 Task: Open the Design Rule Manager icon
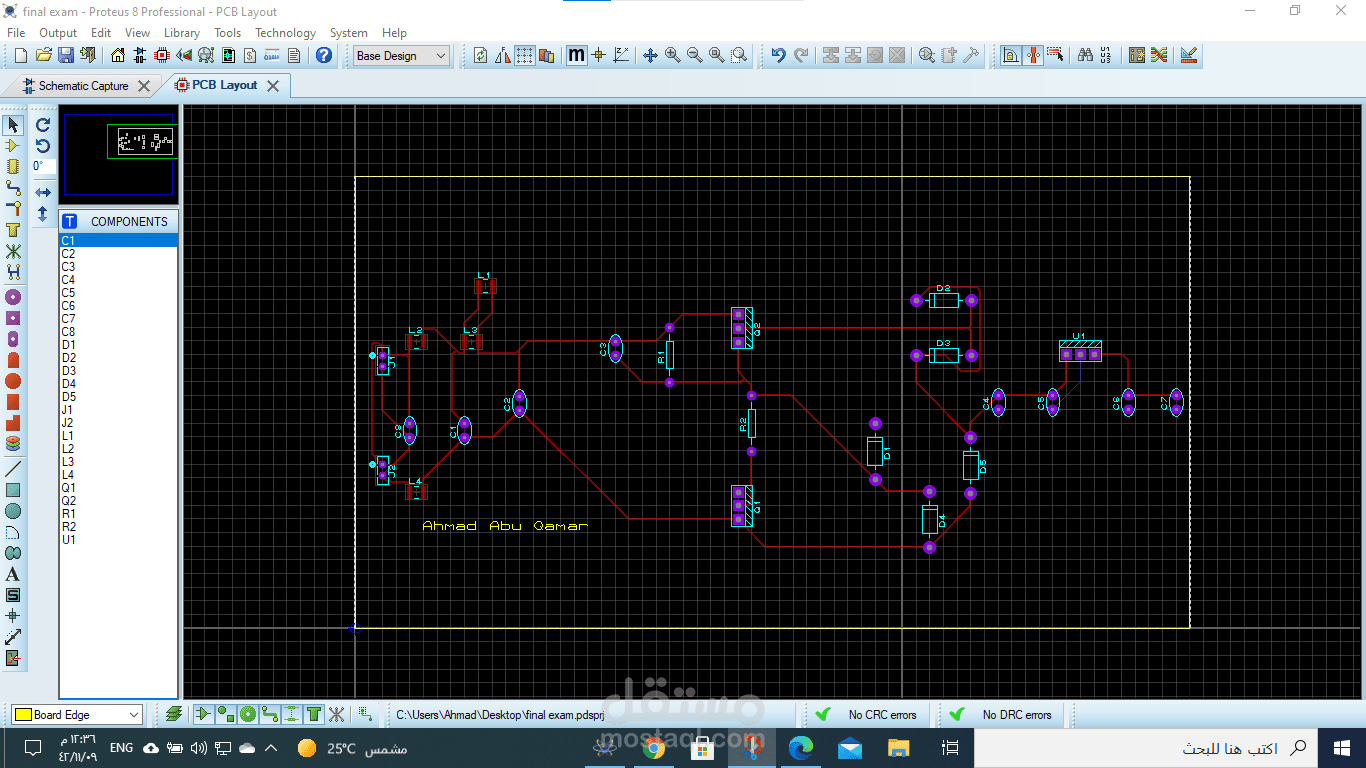pos(1189,56)
